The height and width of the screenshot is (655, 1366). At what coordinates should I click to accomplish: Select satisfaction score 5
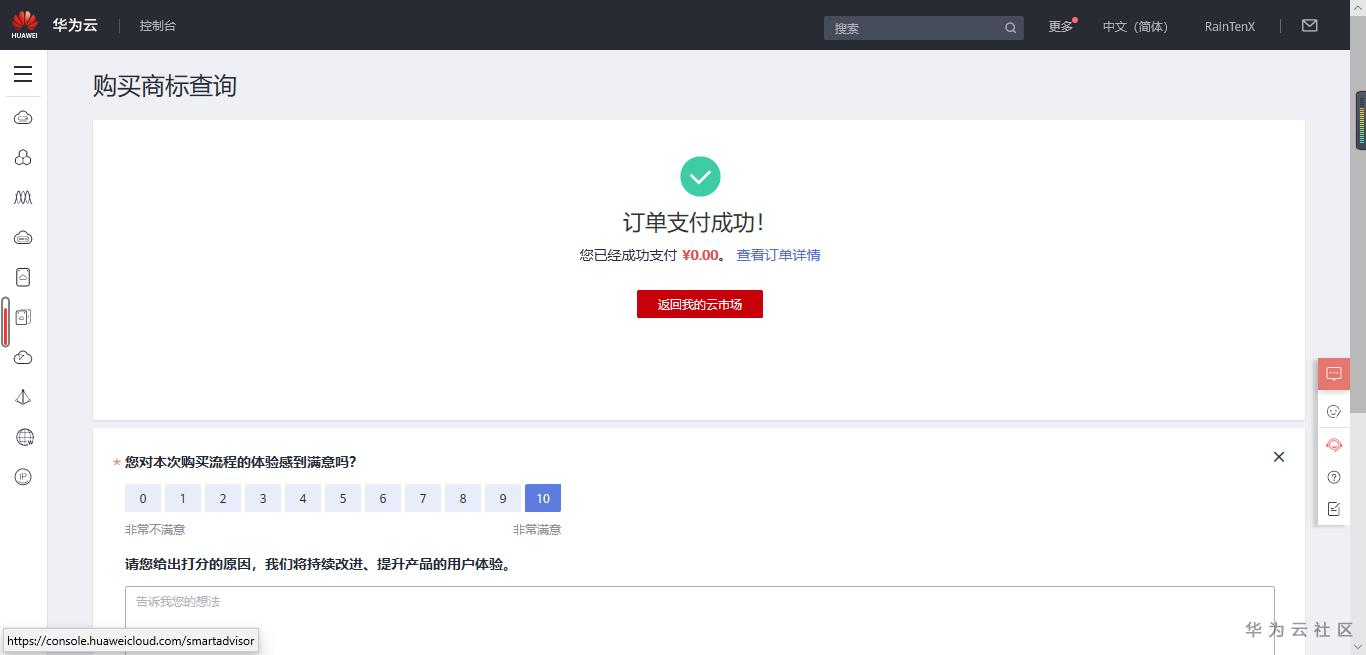(343, 498)
